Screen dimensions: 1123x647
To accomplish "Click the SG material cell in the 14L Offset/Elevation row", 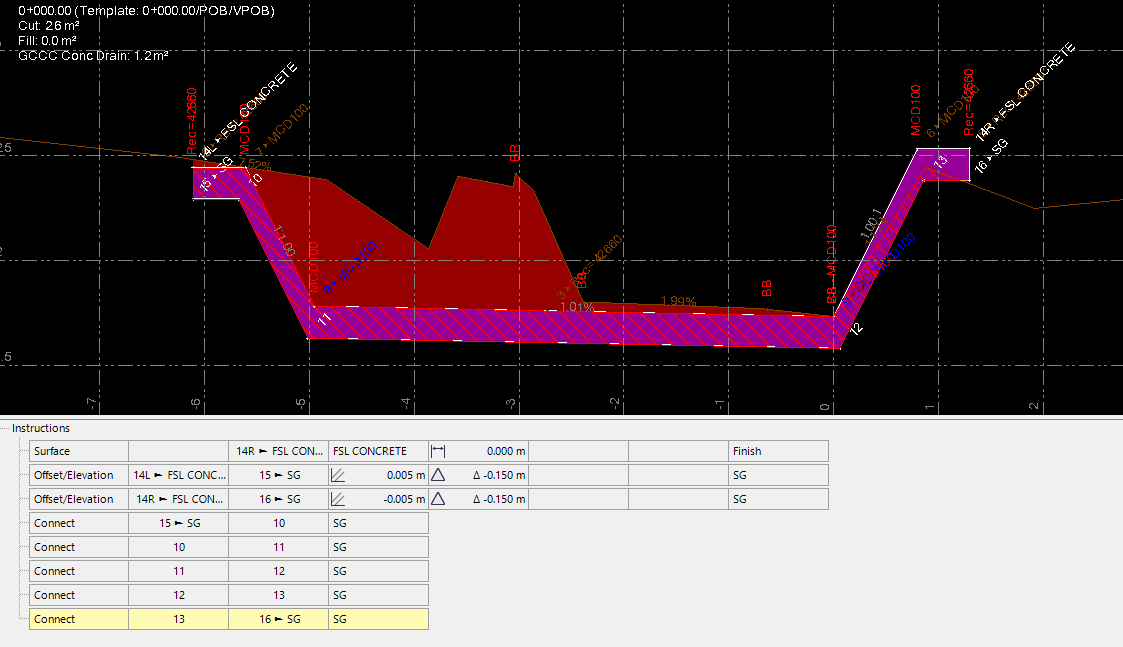I will 778,475.
